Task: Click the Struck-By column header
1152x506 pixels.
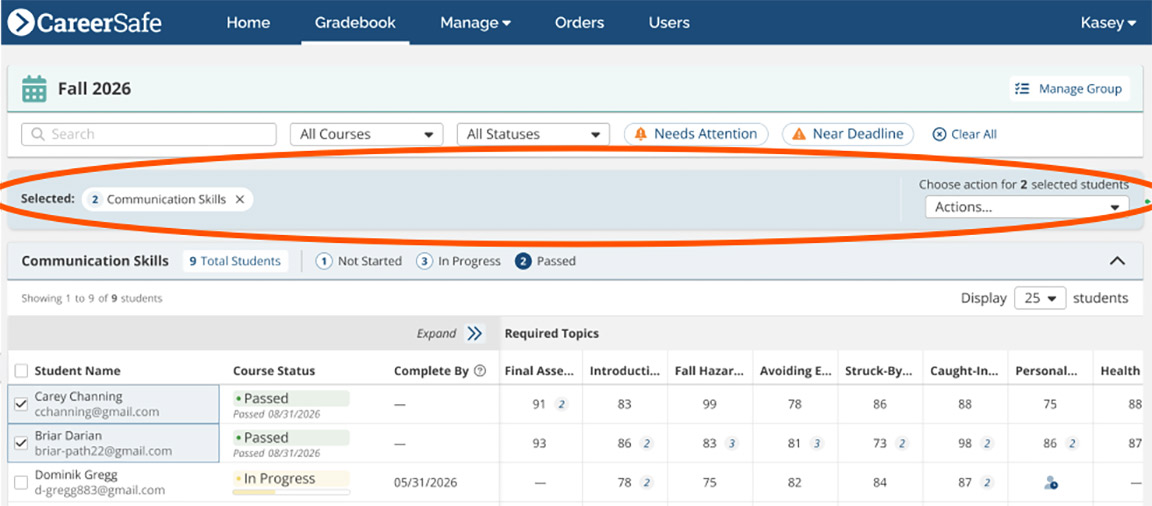Action: click(880, 371)
